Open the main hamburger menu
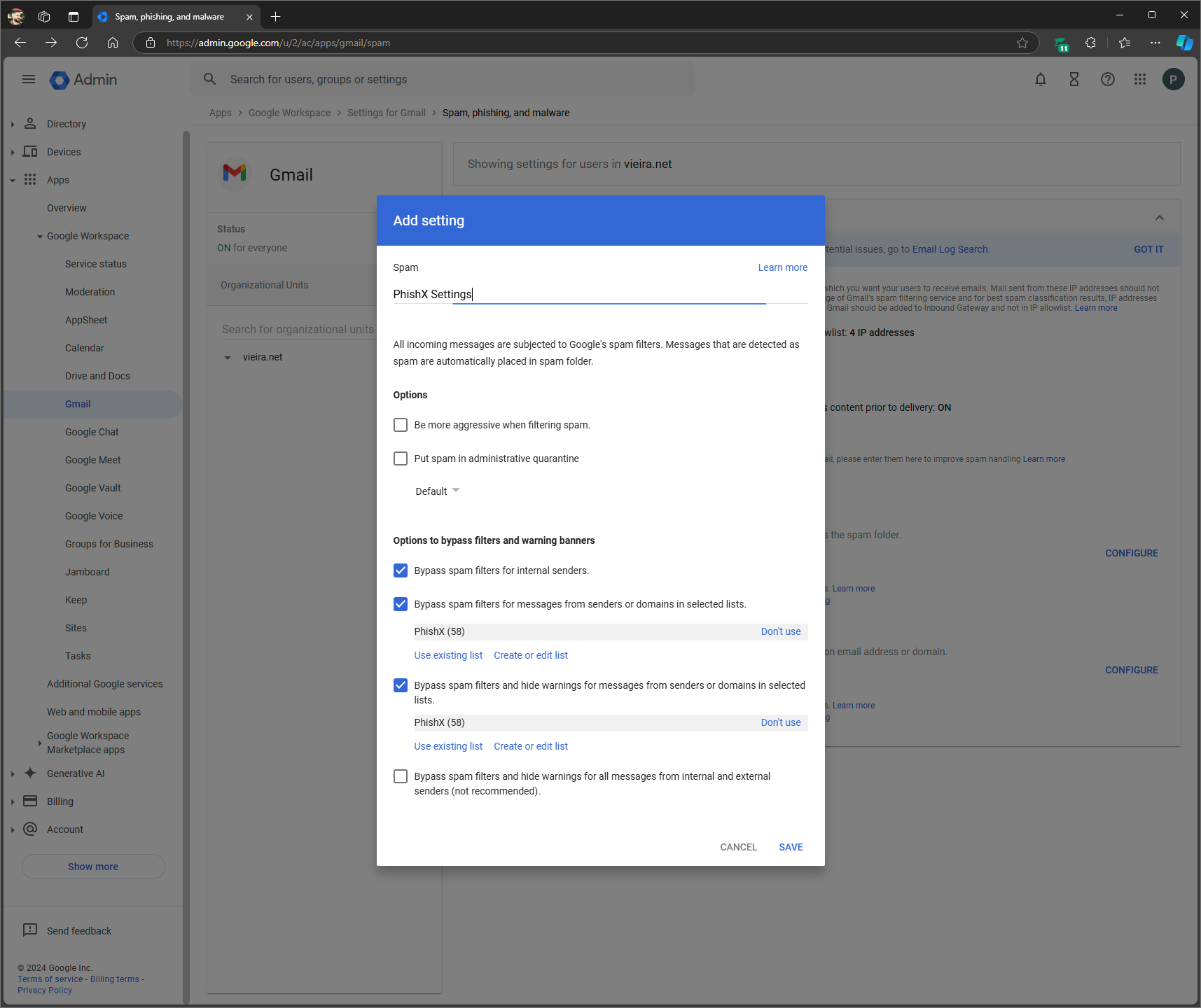The image size is (1201, 1008). pyautogui.click(x=29, y=79)
